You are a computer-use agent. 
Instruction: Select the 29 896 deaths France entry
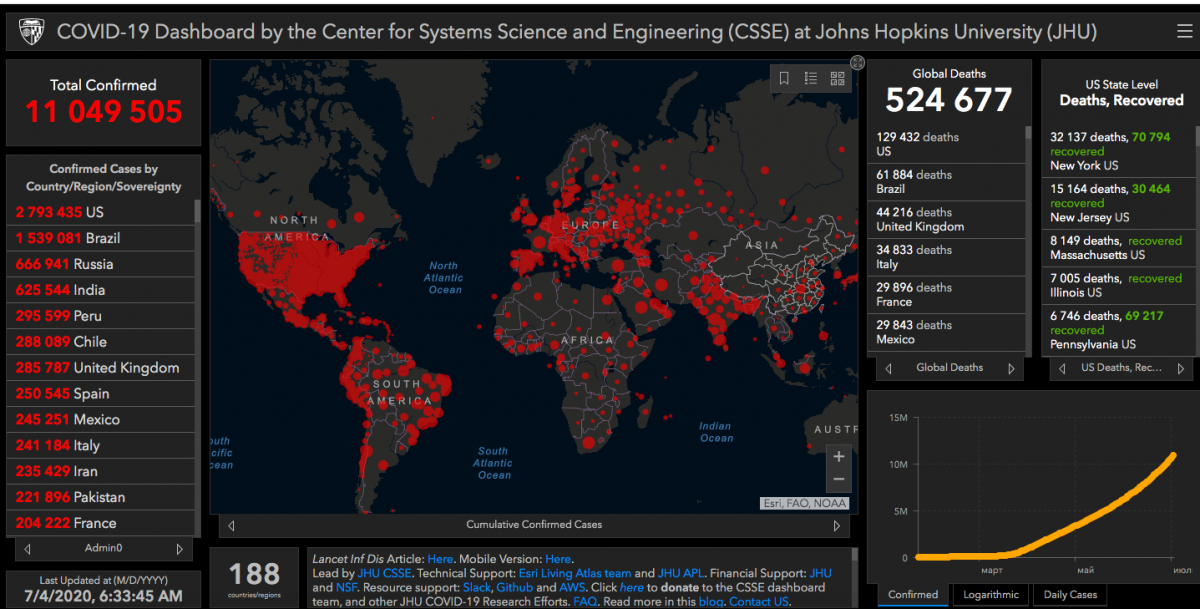coord(947,294)
